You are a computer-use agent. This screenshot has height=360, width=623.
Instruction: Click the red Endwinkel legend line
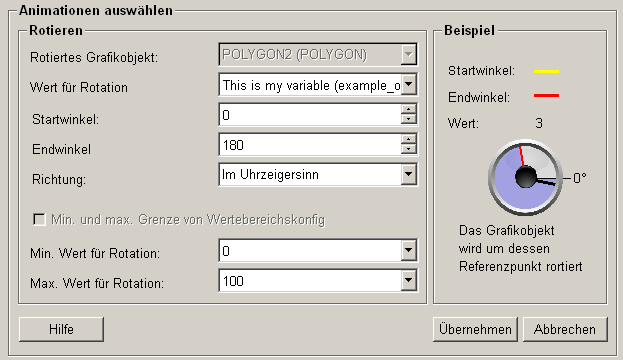click(546, 95)
